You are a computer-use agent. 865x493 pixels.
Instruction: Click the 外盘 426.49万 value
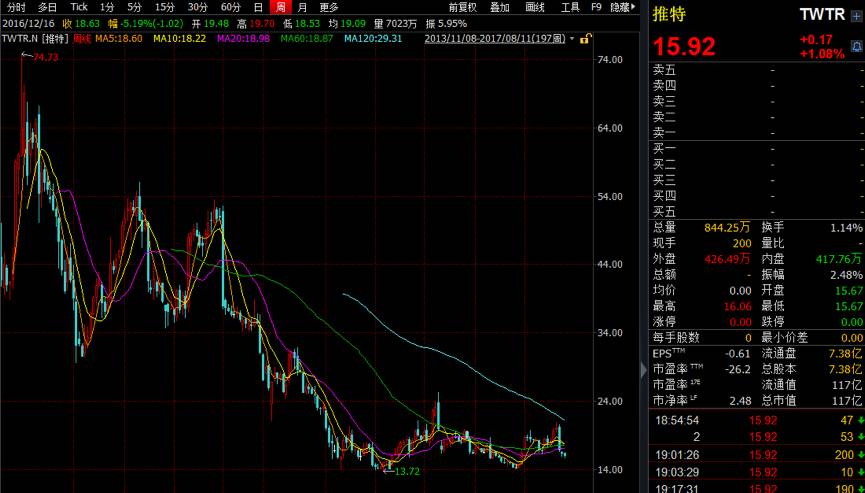pos(727,259)
